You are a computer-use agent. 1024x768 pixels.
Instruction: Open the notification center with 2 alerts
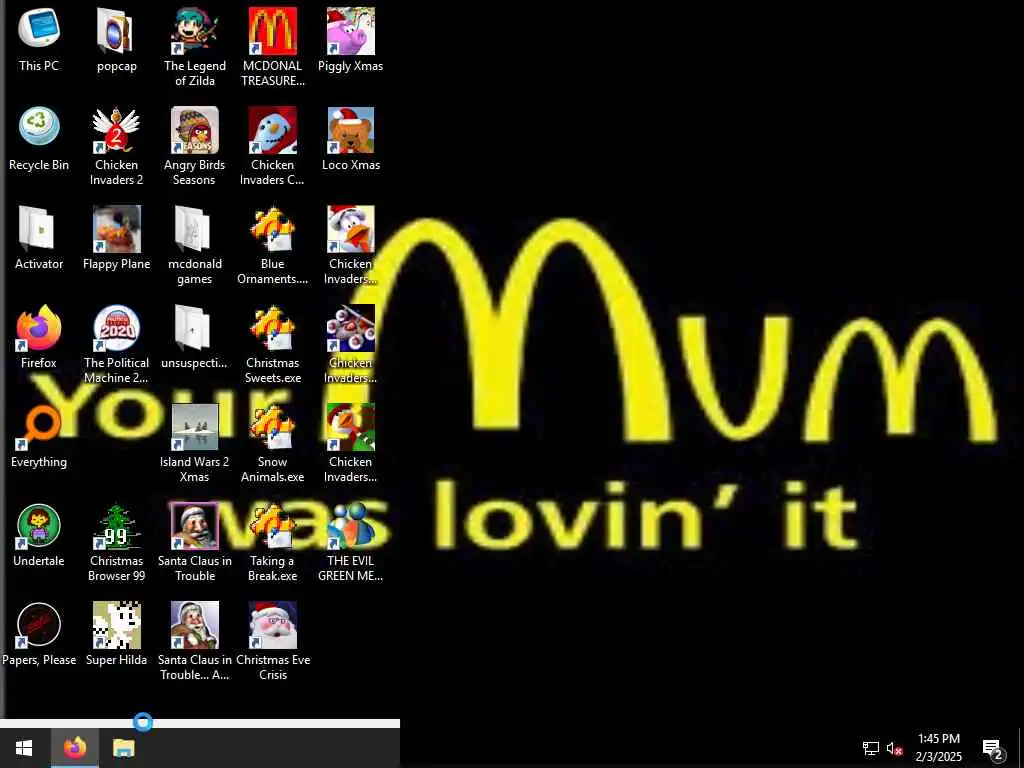[x=993, y=748]
